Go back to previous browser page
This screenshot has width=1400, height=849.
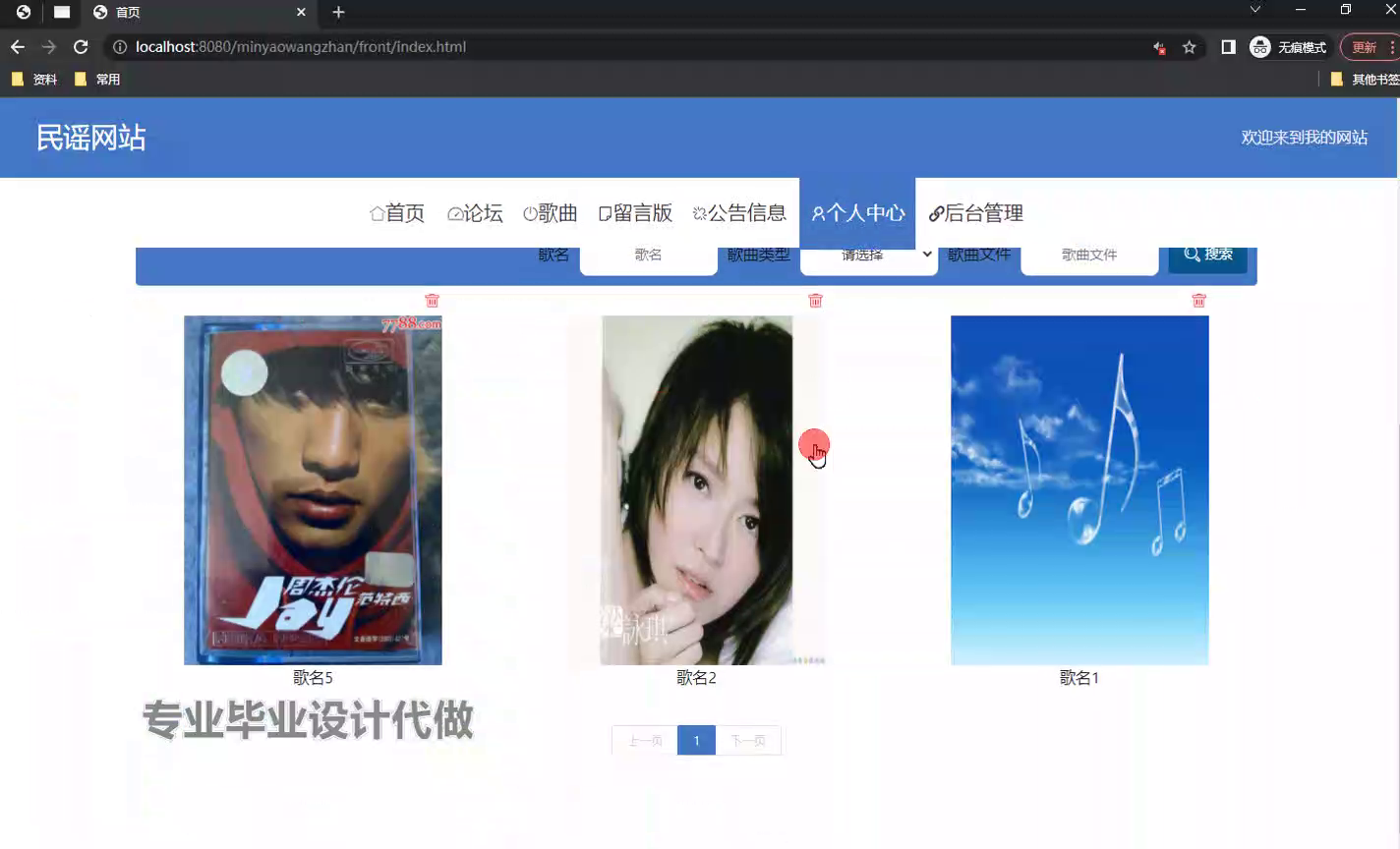point(18,47)
